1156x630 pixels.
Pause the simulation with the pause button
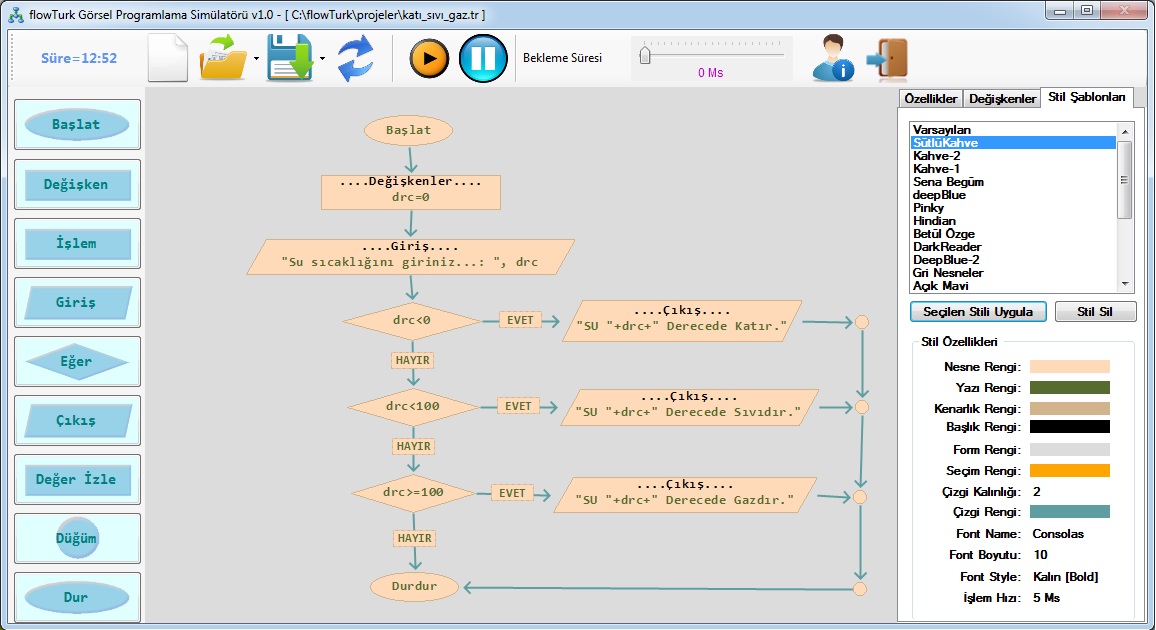click(483, 58)
